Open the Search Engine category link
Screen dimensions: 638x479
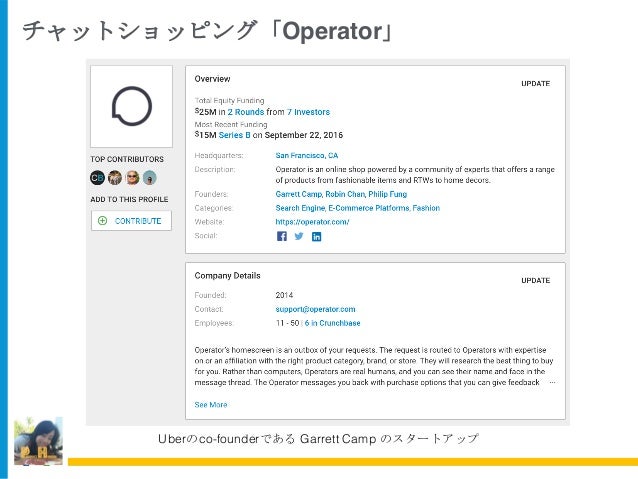pyautogui.click(x=300, y=208)
